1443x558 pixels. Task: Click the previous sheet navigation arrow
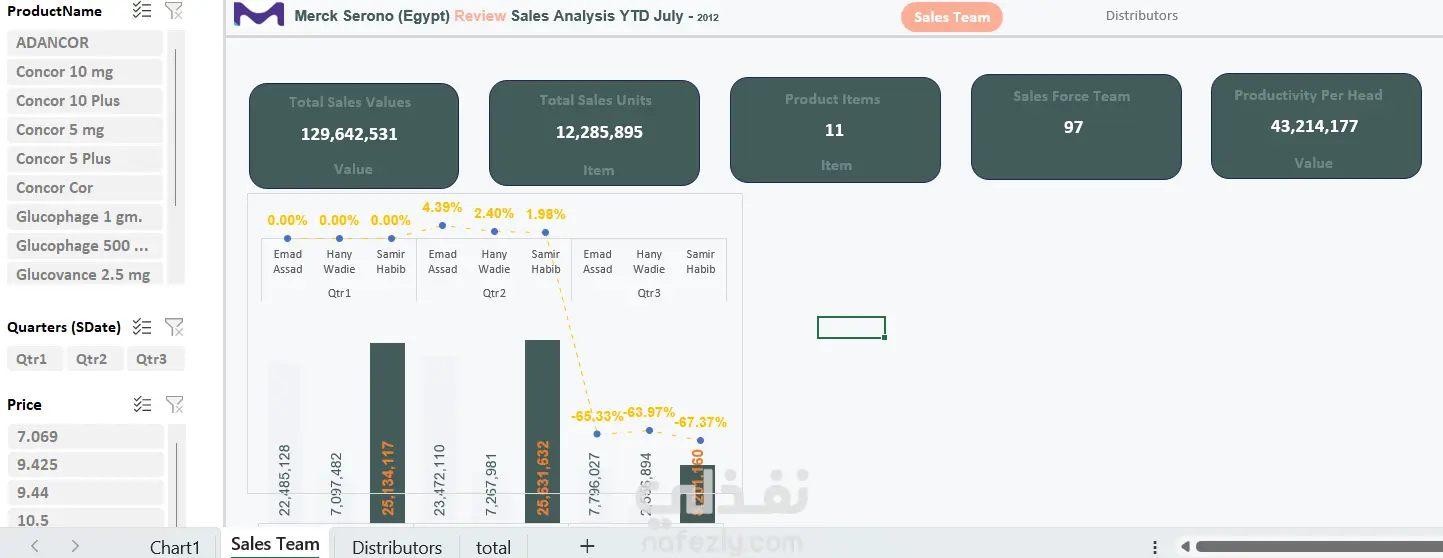tap(35, 546)
